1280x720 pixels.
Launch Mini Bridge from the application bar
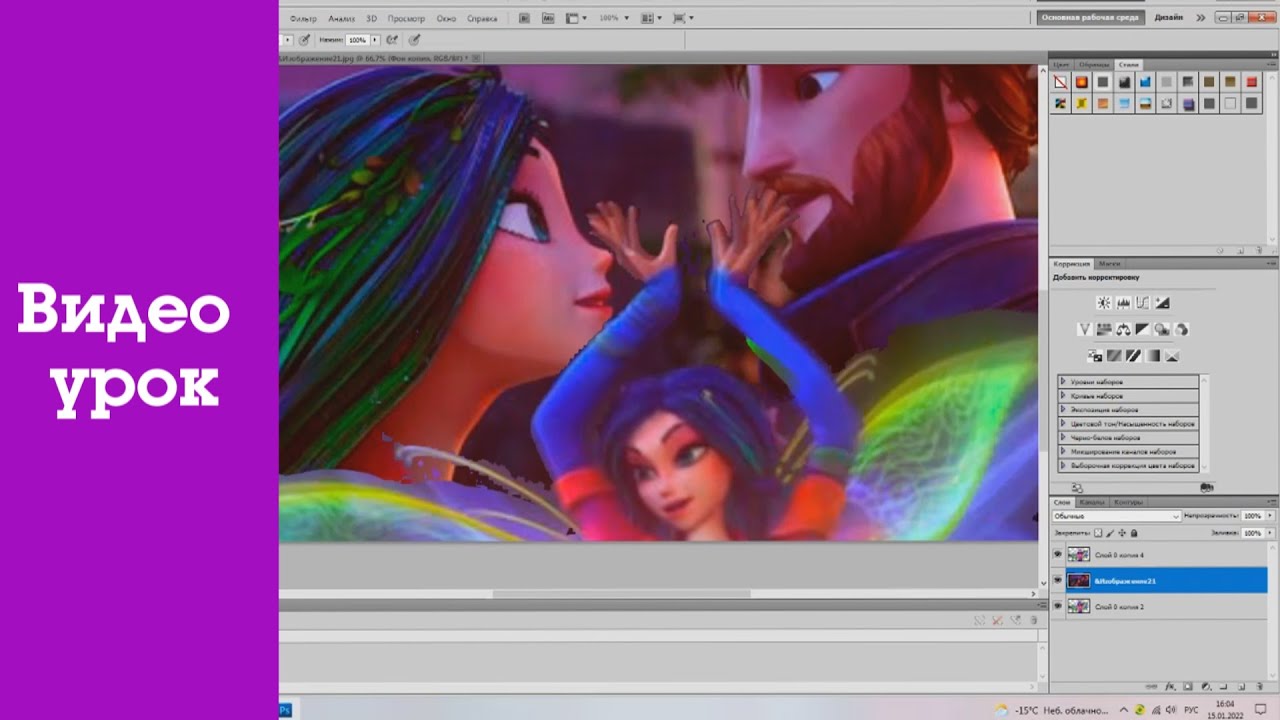548,18
